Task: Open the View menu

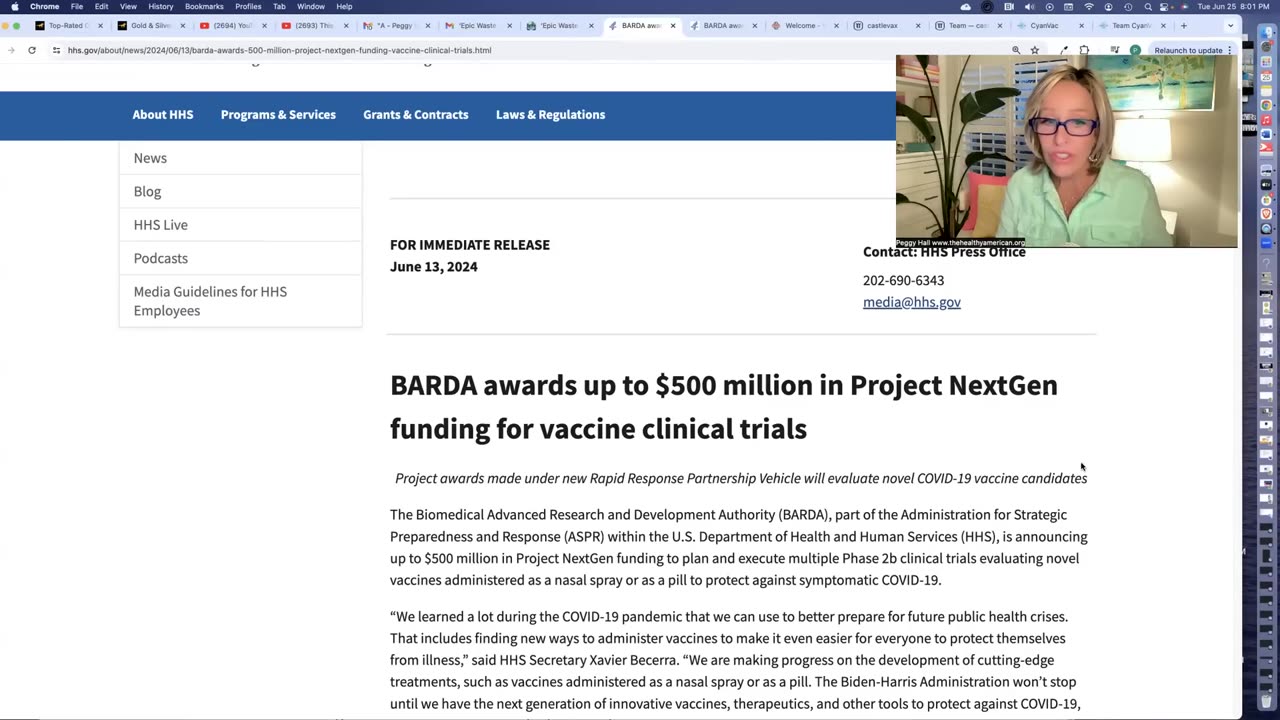Action: [x=128, y=6]
